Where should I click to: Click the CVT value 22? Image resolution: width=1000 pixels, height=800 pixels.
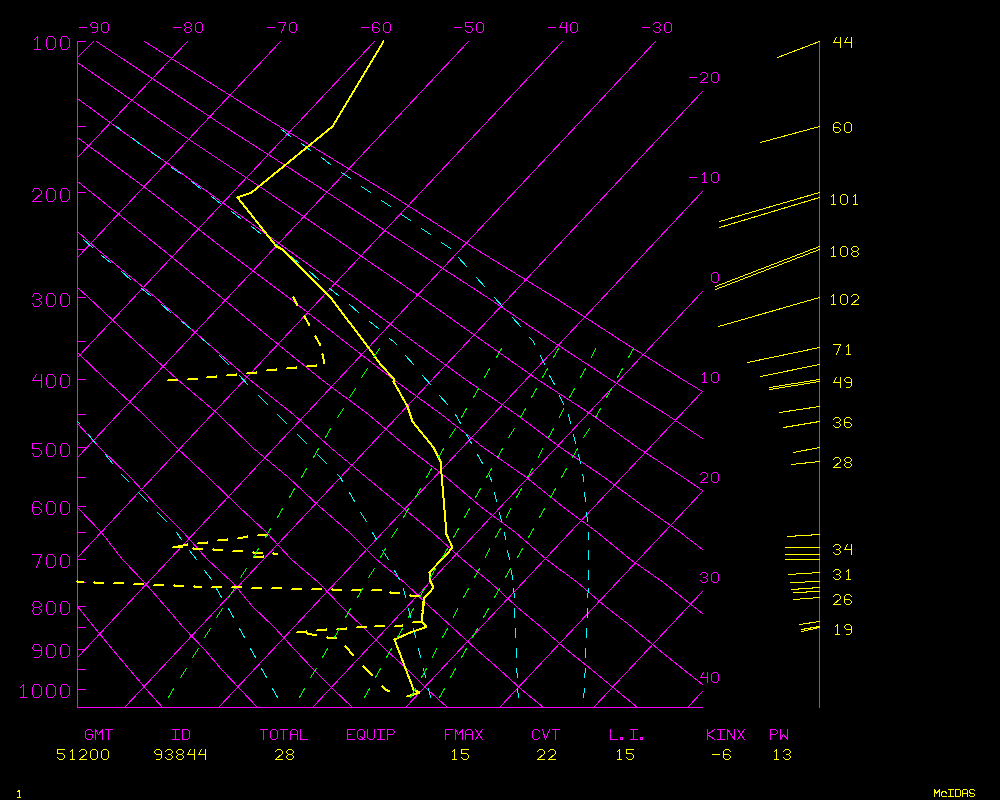[x=546, y=755]
